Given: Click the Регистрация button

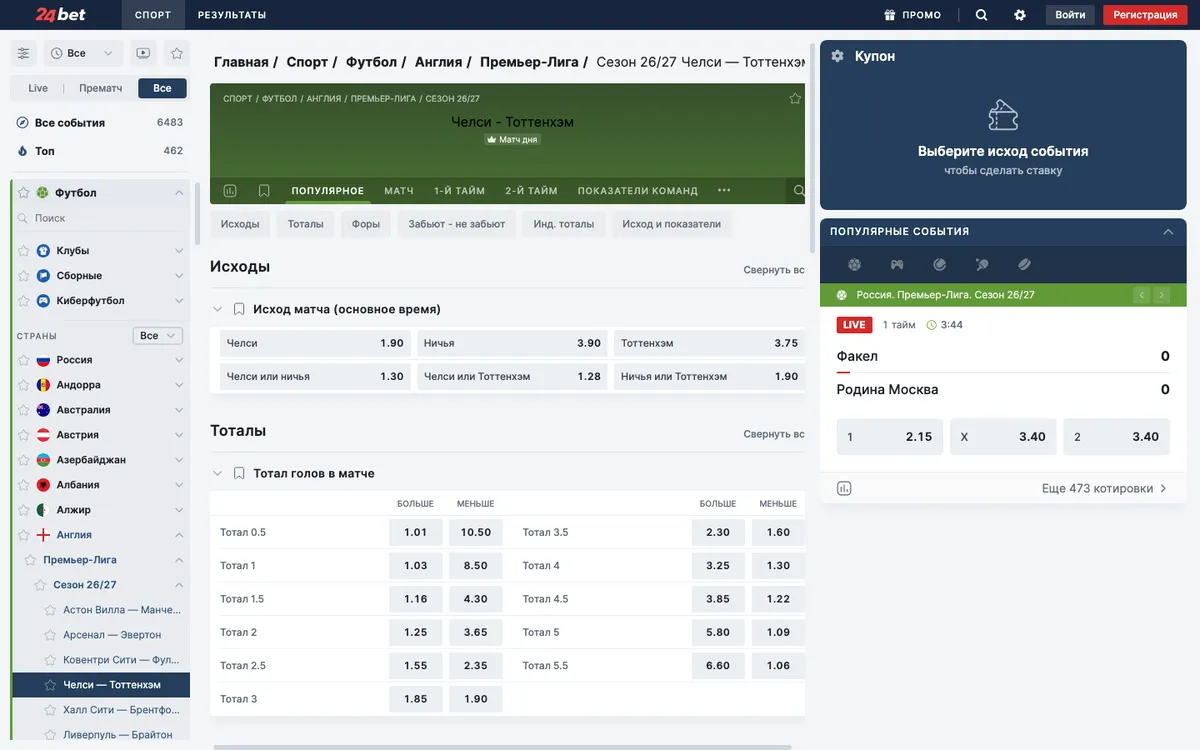Looking at the screenshot, I should (1145, 15).
